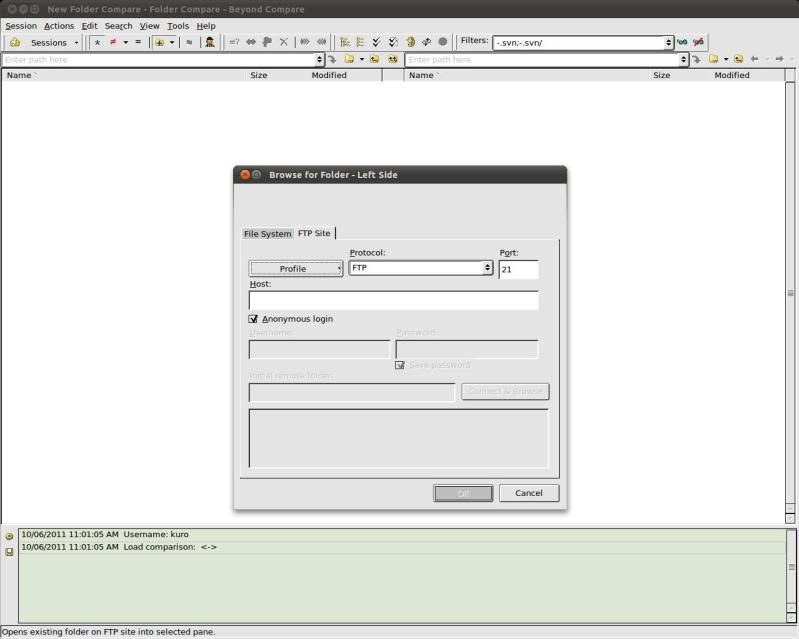Toggle Show All (asterisk) filter
Viewport: 799px width, 639px height.
(x=97, y=42)
